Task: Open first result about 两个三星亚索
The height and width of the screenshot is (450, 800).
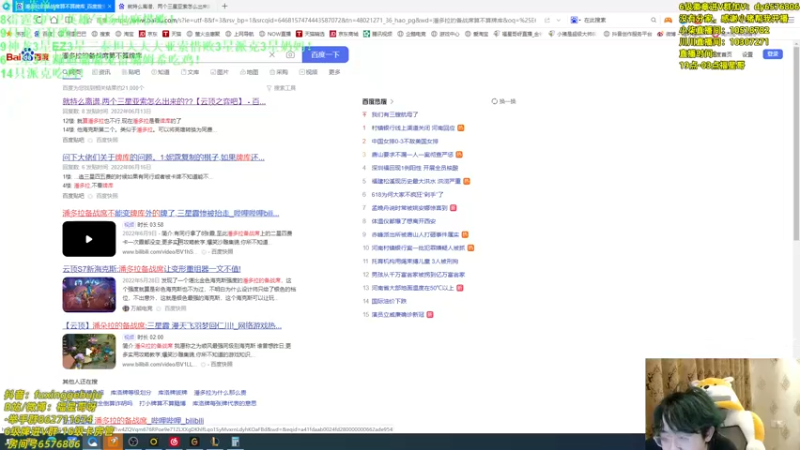Action: tap(164, 102)
